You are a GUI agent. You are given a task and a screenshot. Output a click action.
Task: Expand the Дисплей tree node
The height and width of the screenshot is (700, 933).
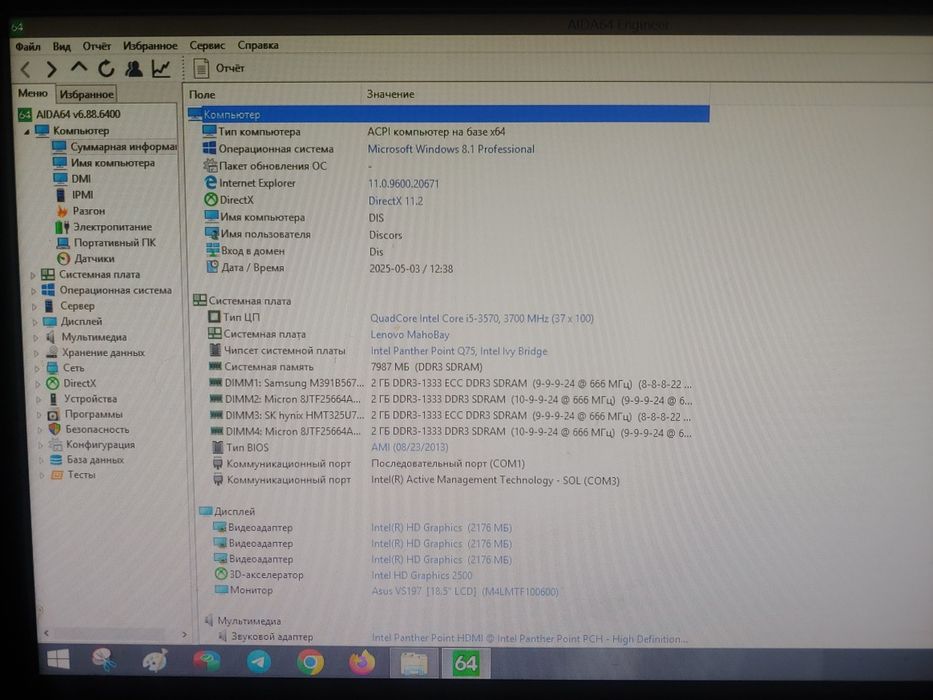[35, 322]
